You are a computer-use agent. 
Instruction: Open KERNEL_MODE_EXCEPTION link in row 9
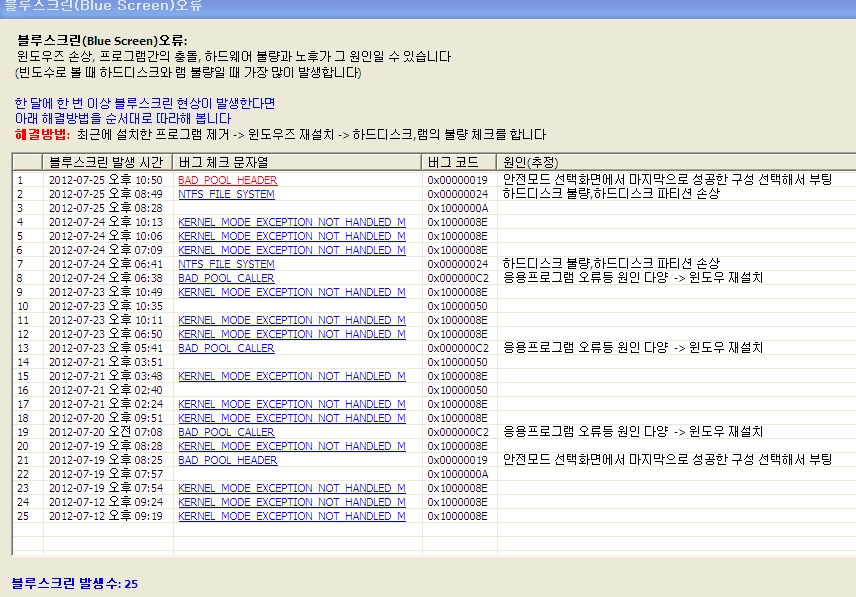(292, 292)
